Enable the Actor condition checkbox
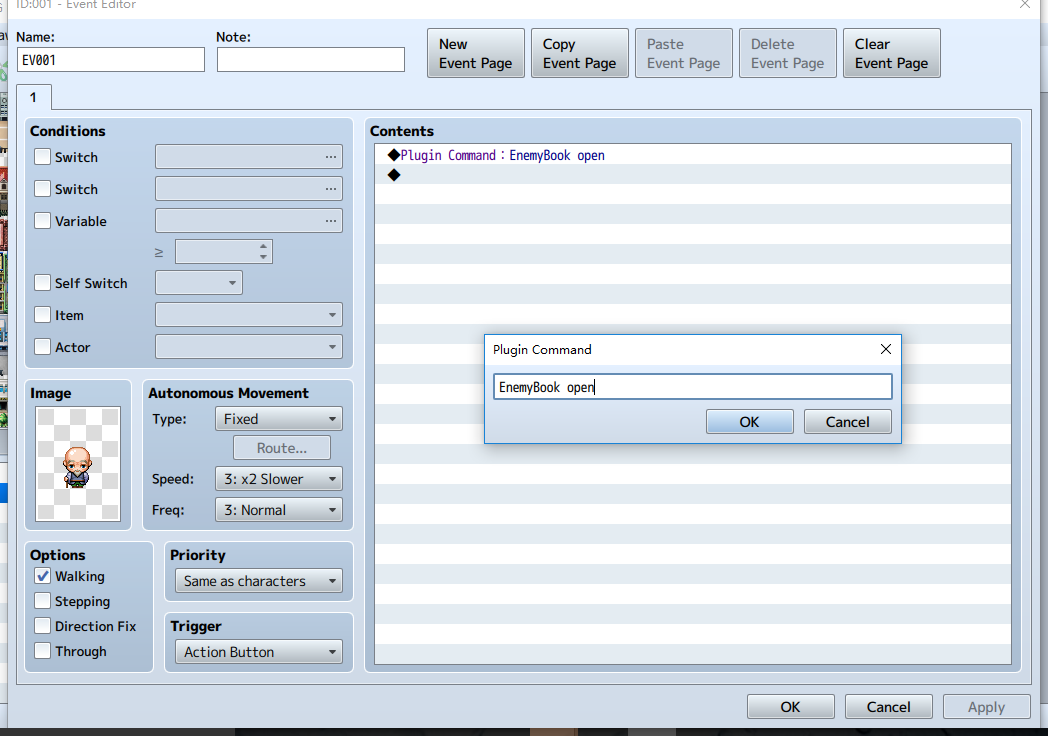1048x736 pixels. (x=42, y=347)
